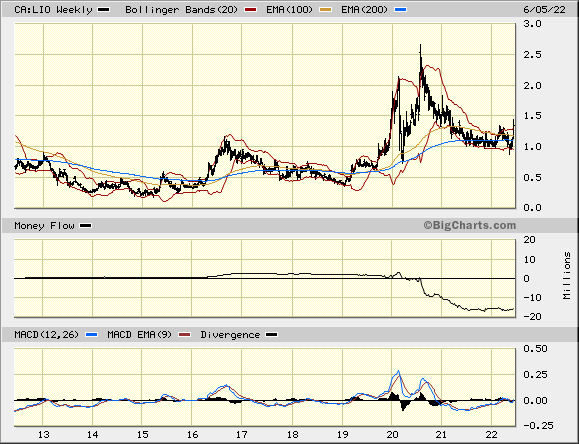Click the red MACD EMA(9) legend swatch
Image resolution: width=579 pixels, height=444 pixels.
(x=185, y=335)
